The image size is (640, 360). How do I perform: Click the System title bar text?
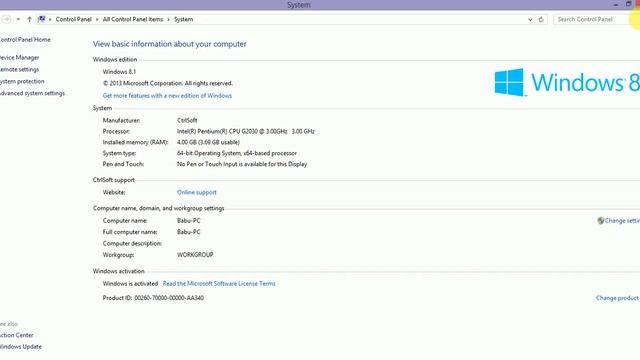(x=299, y=5)
